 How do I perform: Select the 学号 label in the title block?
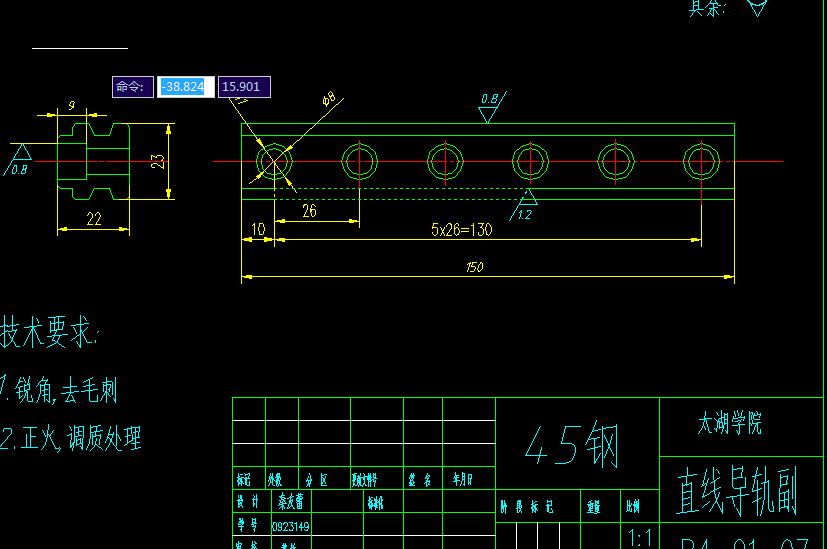coord(248,525)
